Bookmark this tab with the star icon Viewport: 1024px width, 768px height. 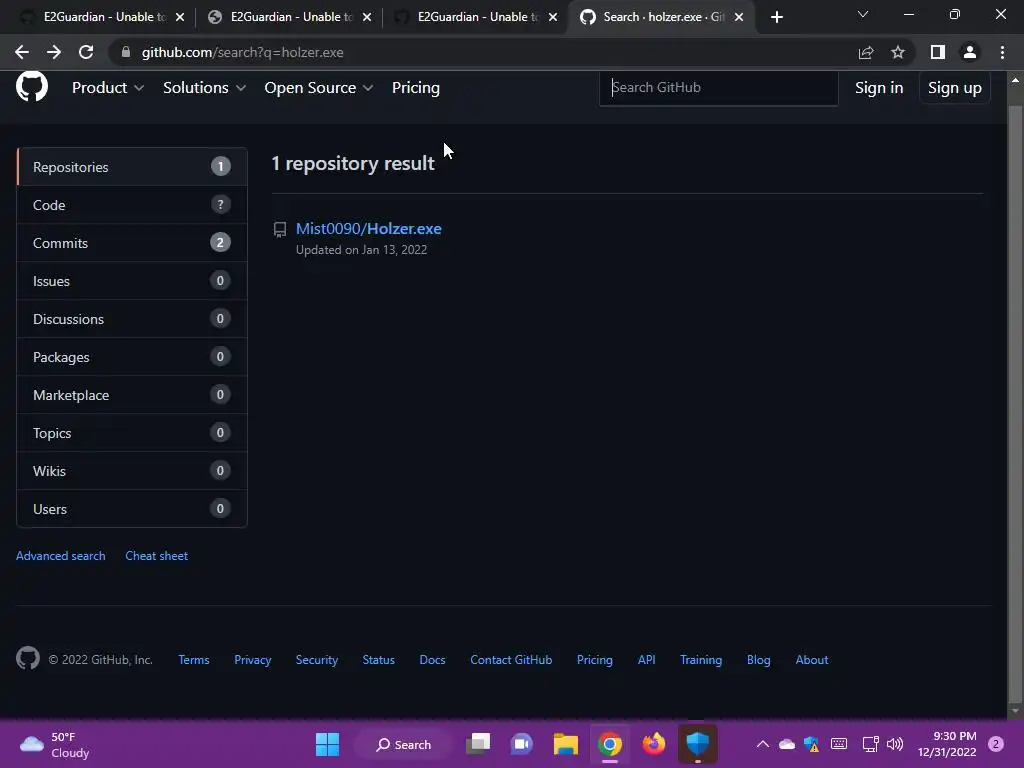tap(898, 52)
